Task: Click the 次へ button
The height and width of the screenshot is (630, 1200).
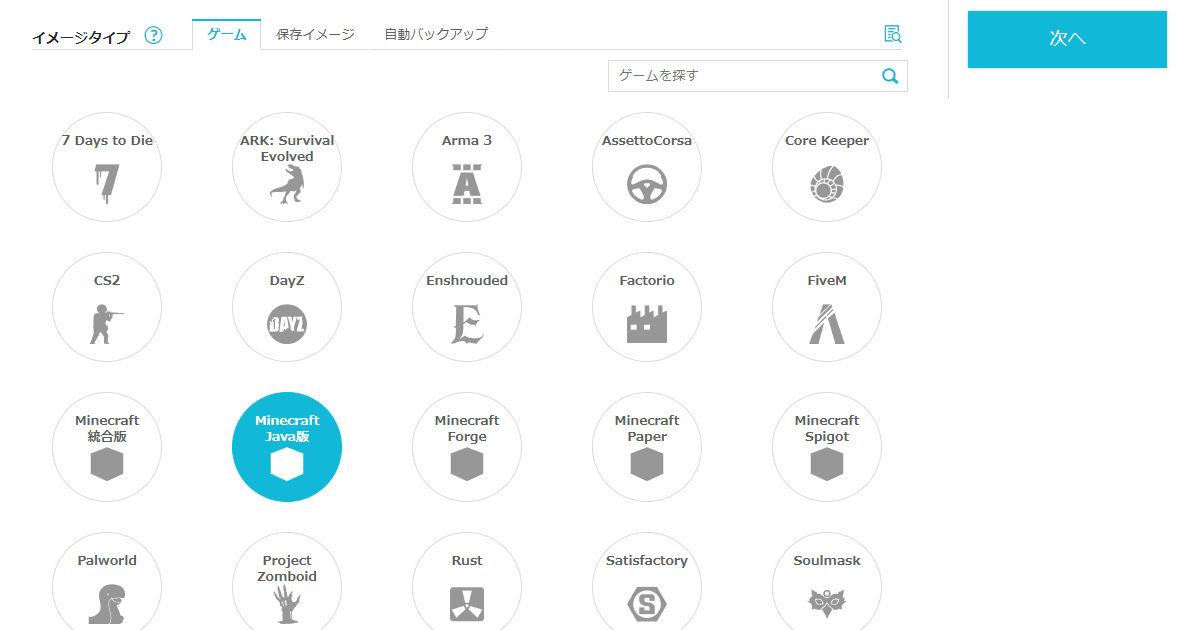Action: point(1067,39)
